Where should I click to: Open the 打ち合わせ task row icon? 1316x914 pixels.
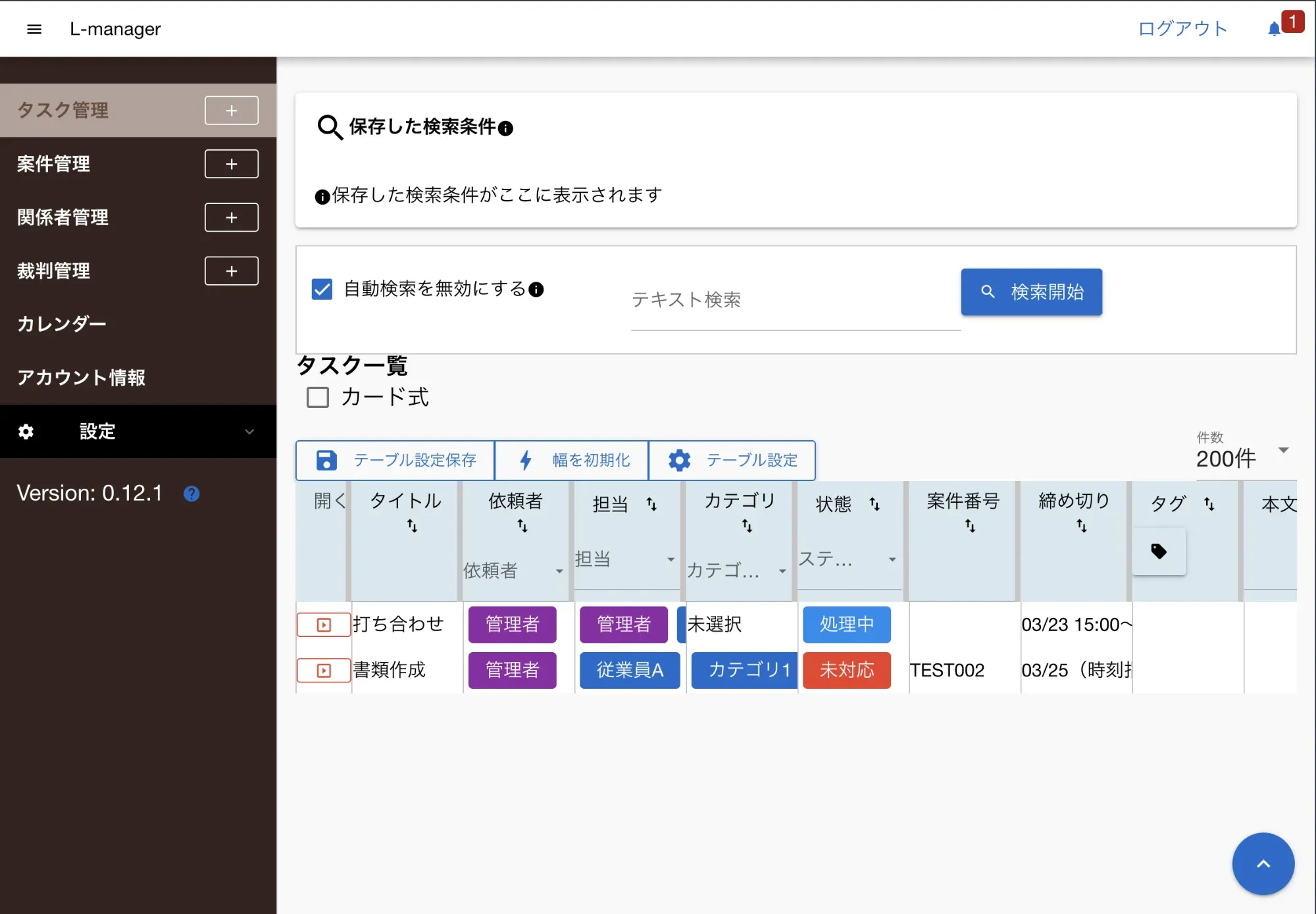(323, 624)
